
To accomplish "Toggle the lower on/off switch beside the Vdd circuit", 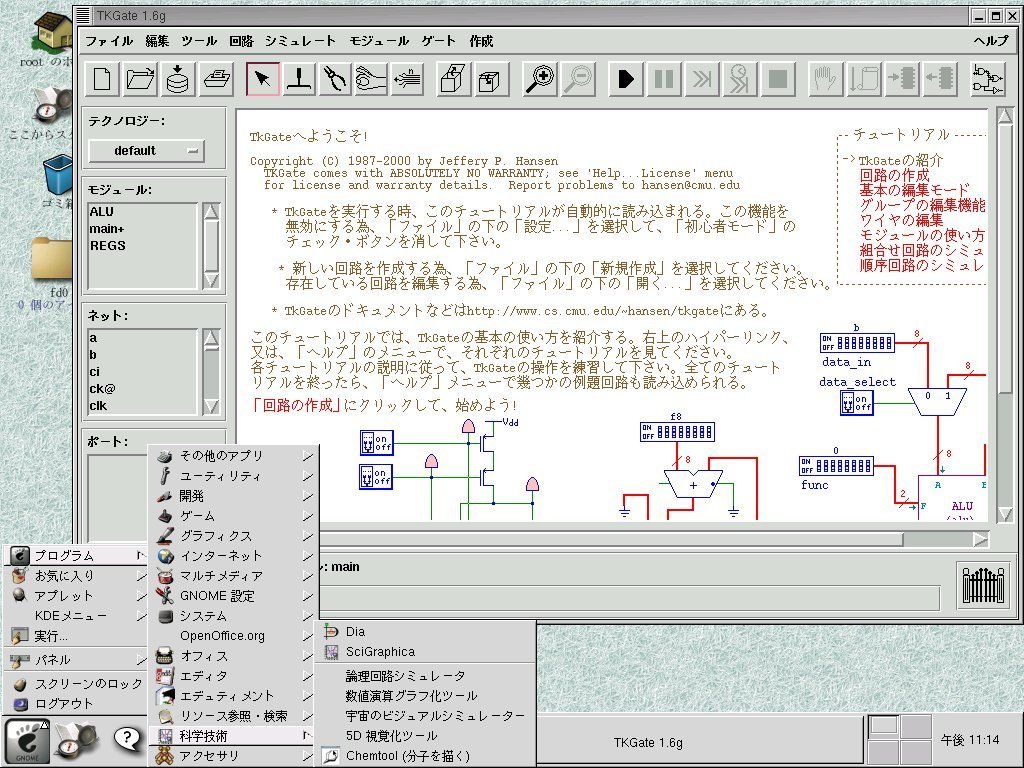I will tap(376, 477).
